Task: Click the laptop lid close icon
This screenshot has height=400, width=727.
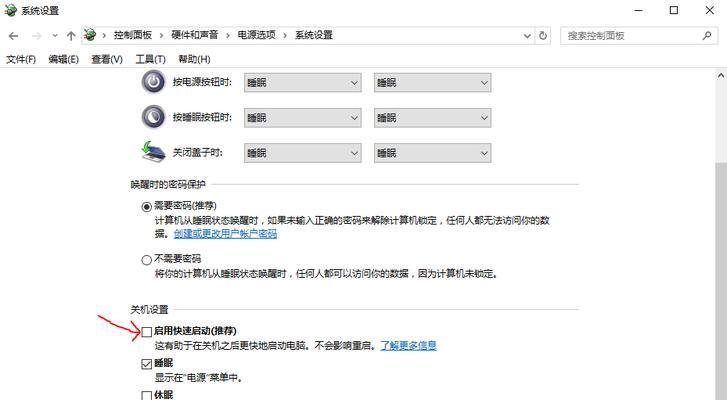Action: click(153, 152)
